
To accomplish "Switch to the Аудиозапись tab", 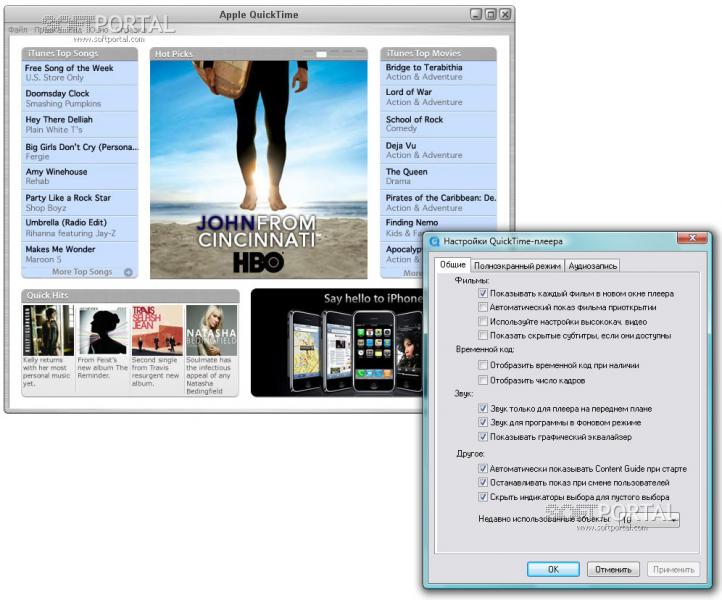I will click(592, 266).
